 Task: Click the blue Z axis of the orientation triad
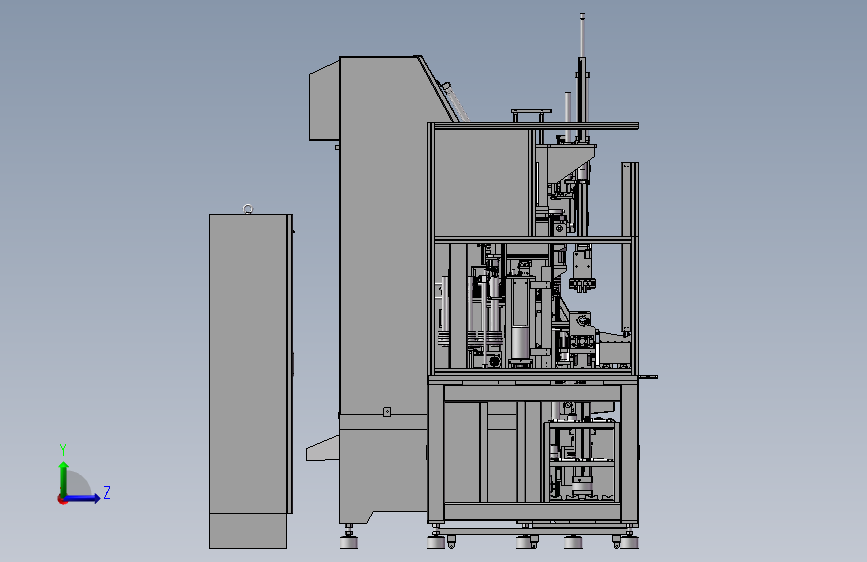83,498
